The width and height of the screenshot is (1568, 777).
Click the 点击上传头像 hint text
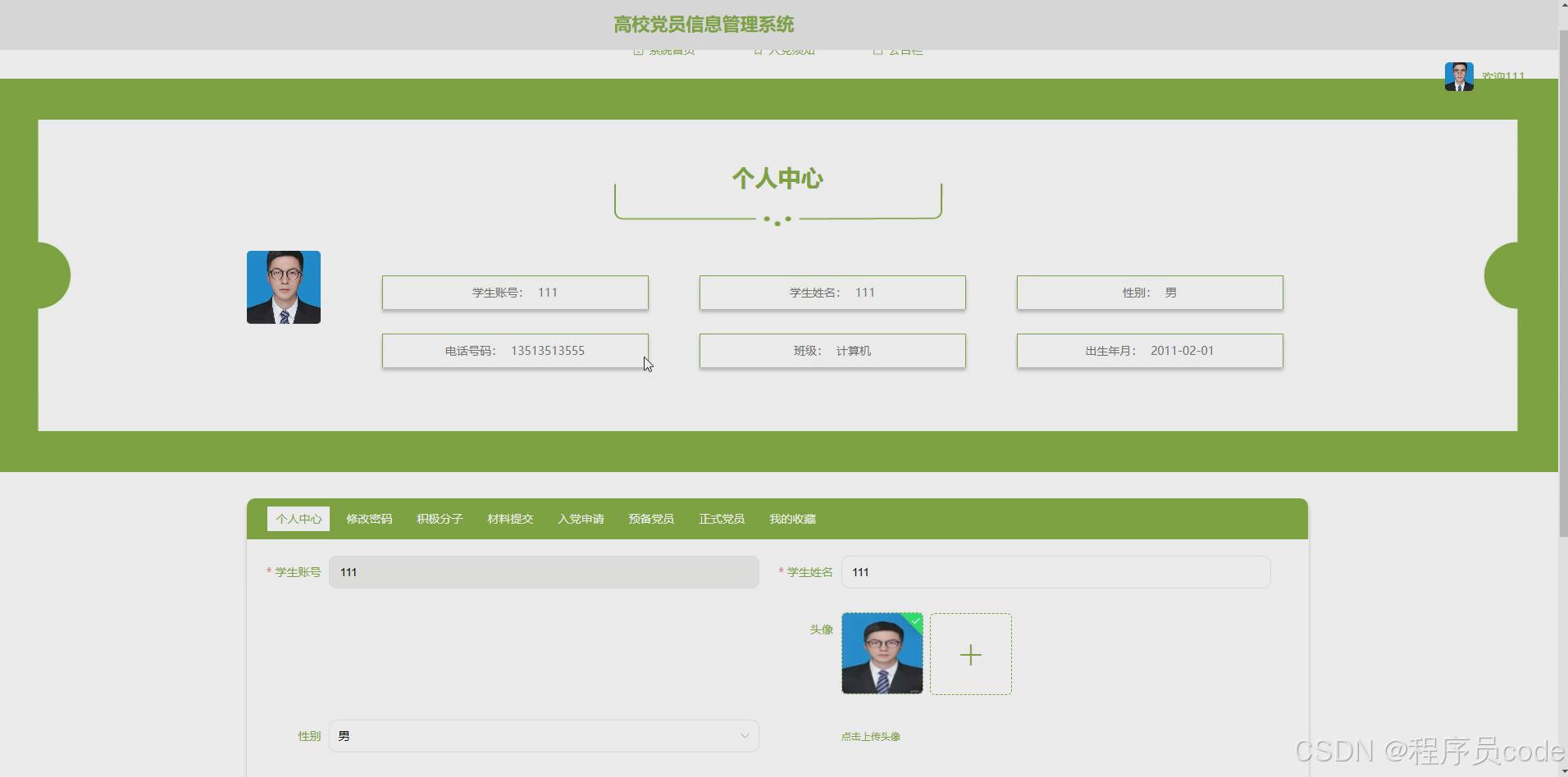click(871, 736)
